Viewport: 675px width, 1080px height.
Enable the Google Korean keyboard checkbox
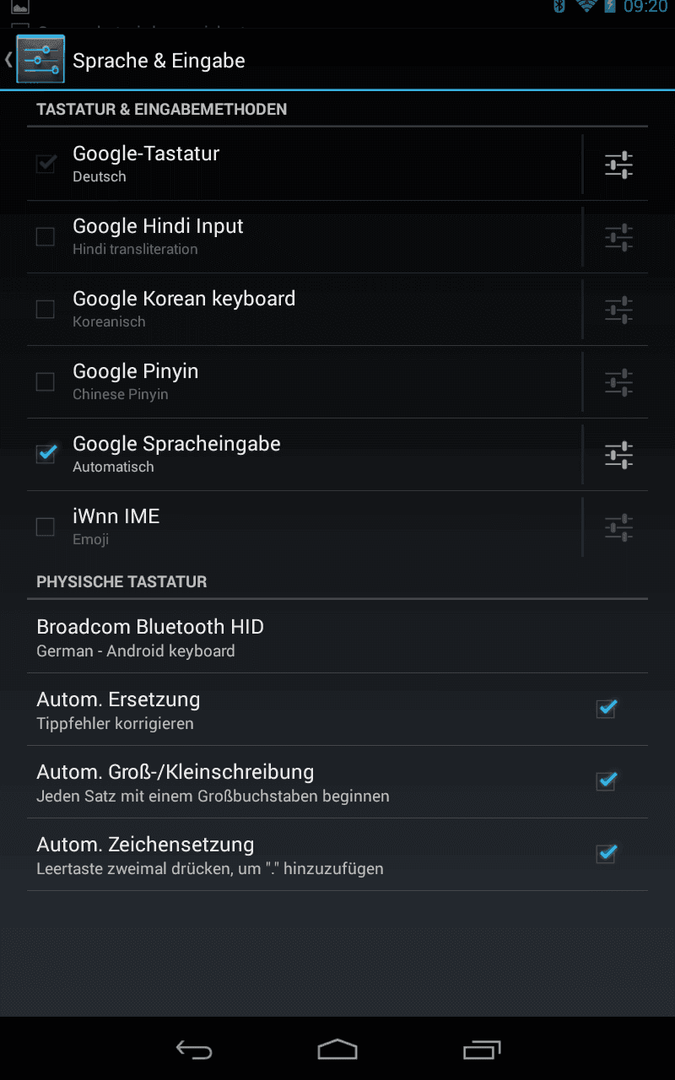pyautogui.click(x=45, y=309)
